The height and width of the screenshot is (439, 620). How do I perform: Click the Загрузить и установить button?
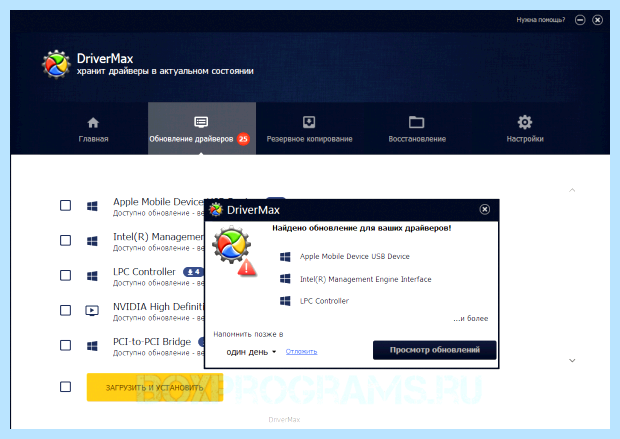point(155,387)
